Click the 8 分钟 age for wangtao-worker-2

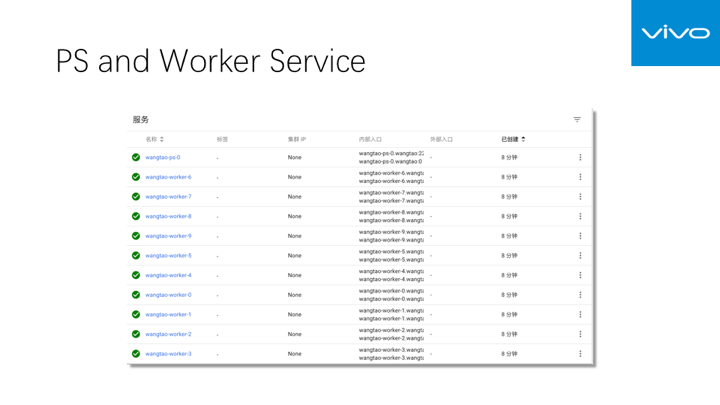point(509,334)
